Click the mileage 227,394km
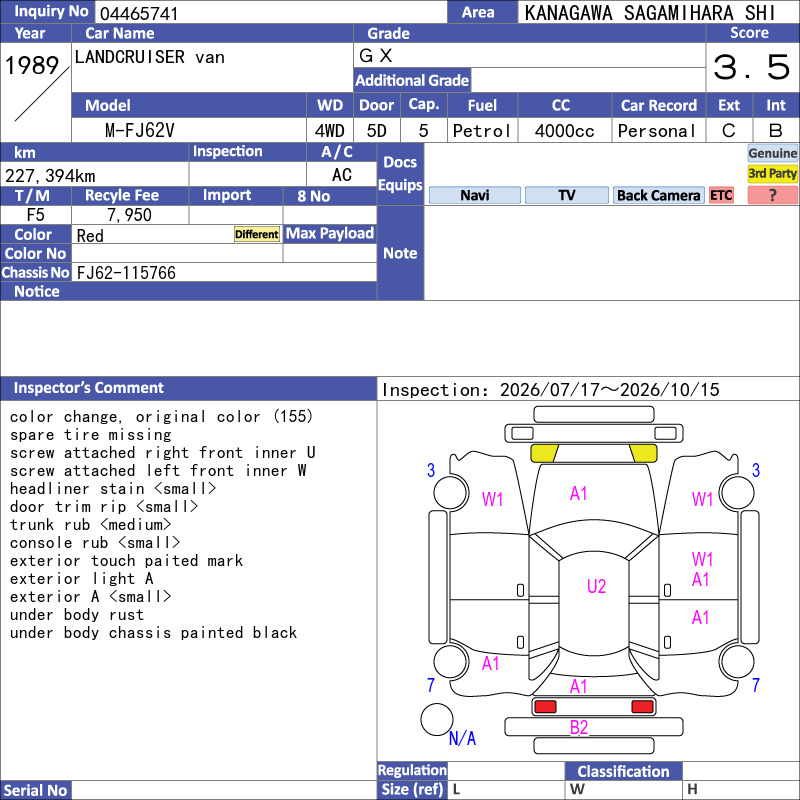This screenshot has height=800, width=800. 50,176
